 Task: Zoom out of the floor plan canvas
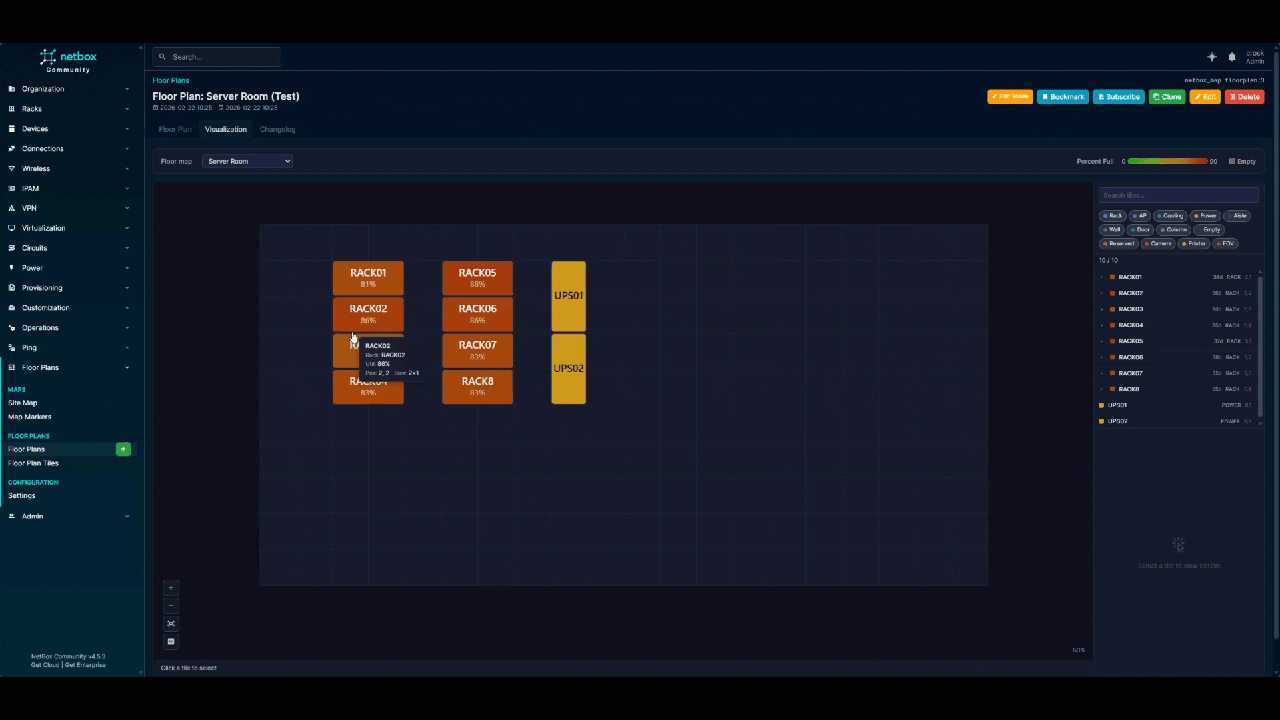pos(171,606)
